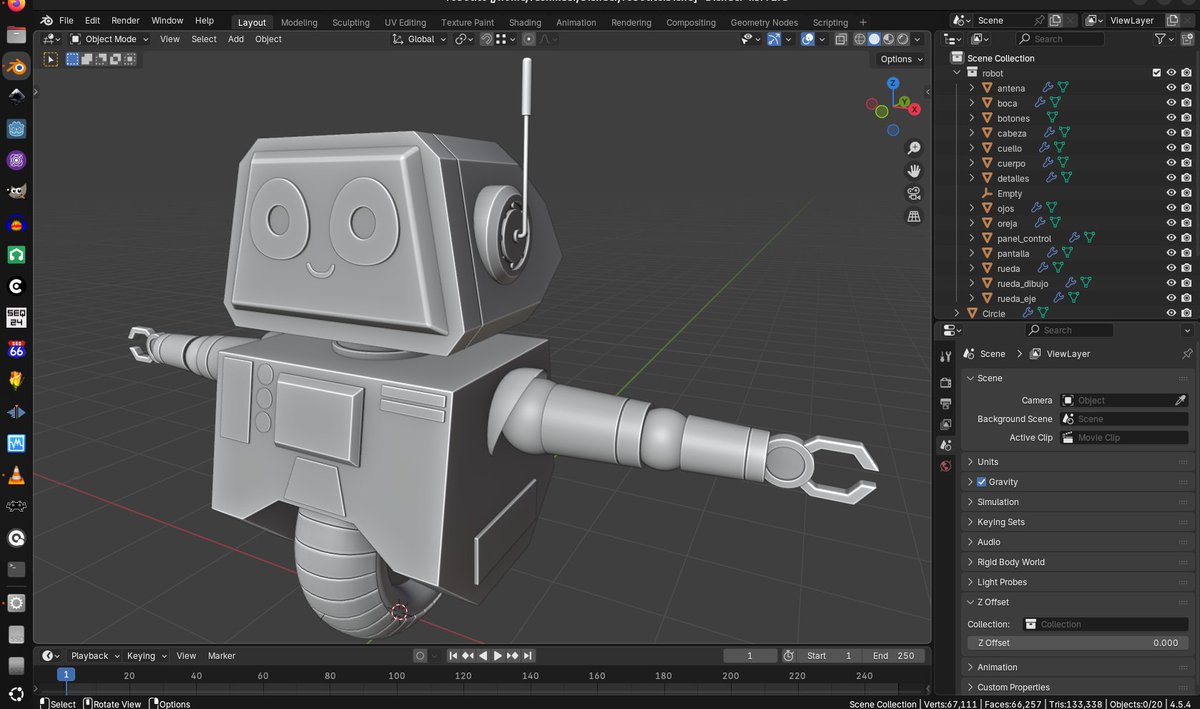Open the Output Properties printer icon
The image size is (1200, 709).
[945, 403]
